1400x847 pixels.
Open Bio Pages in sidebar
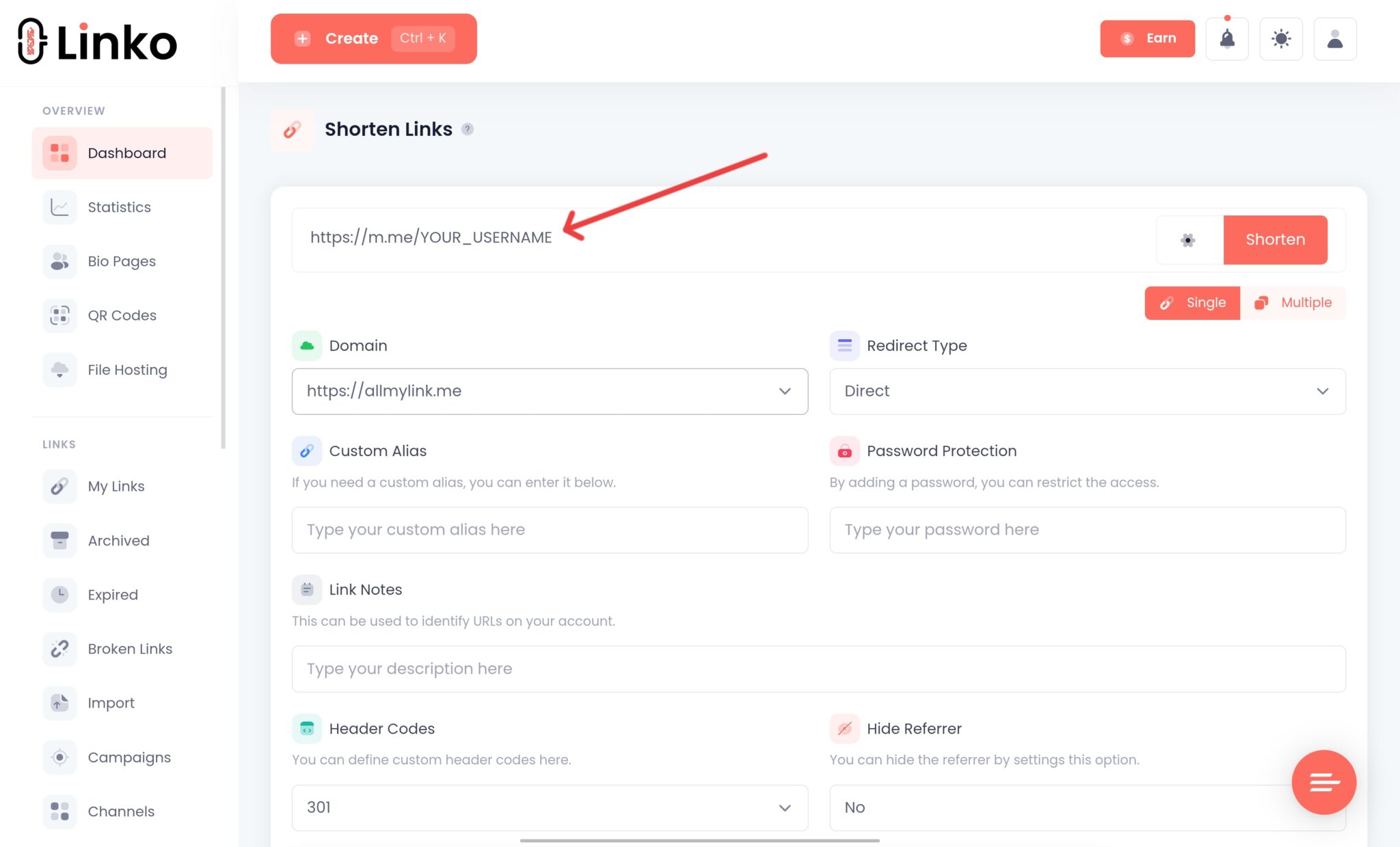click(x=122, y=261)
